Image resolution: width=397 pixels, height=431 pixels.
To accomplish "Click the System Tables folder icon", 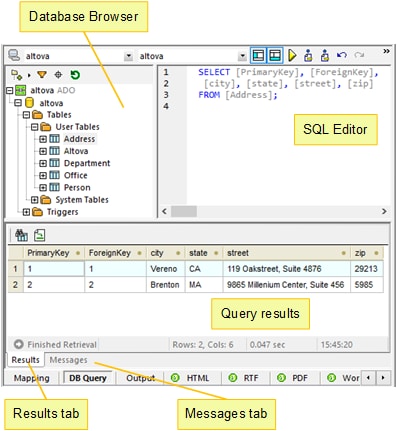I will tap(46, 200).
